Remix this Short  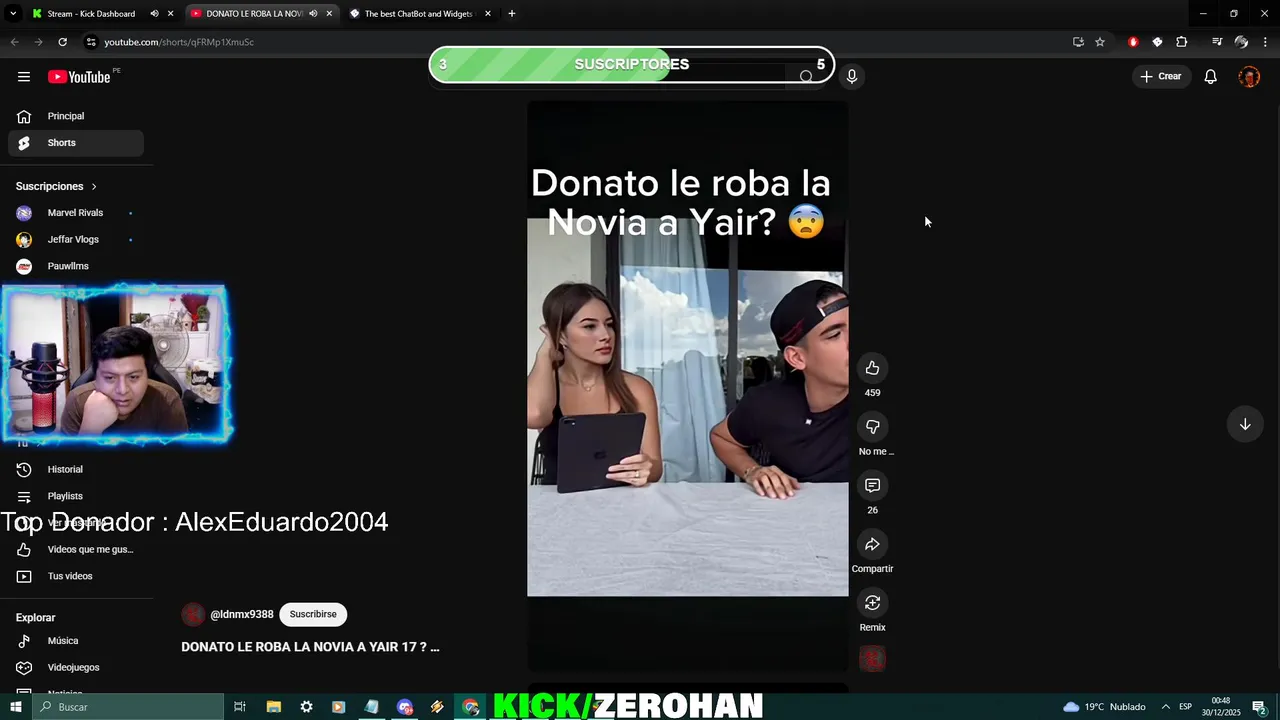(x=872, y=603)
